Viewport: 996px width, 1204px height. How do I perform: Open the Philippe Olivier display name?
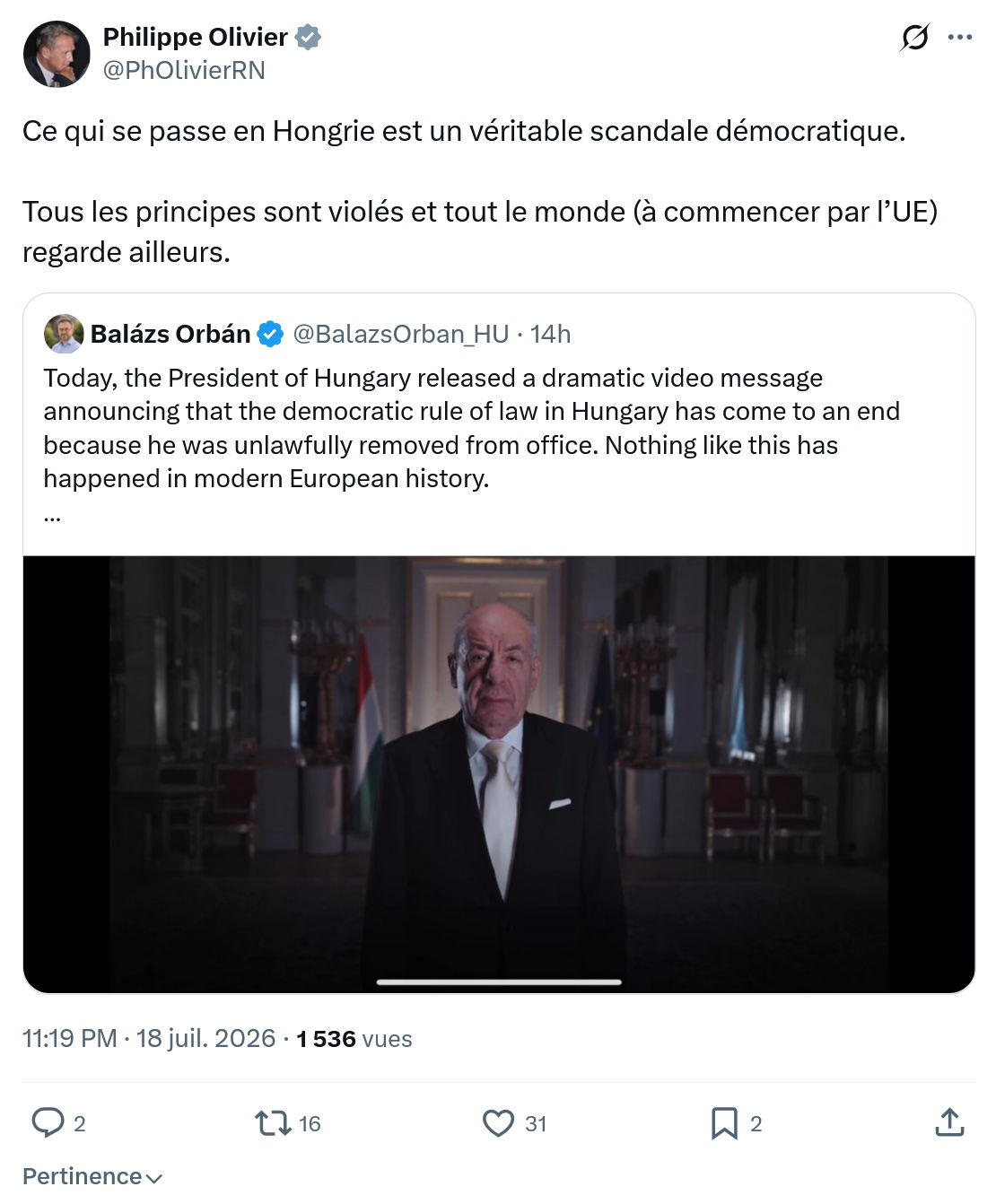tap(196, 37)
